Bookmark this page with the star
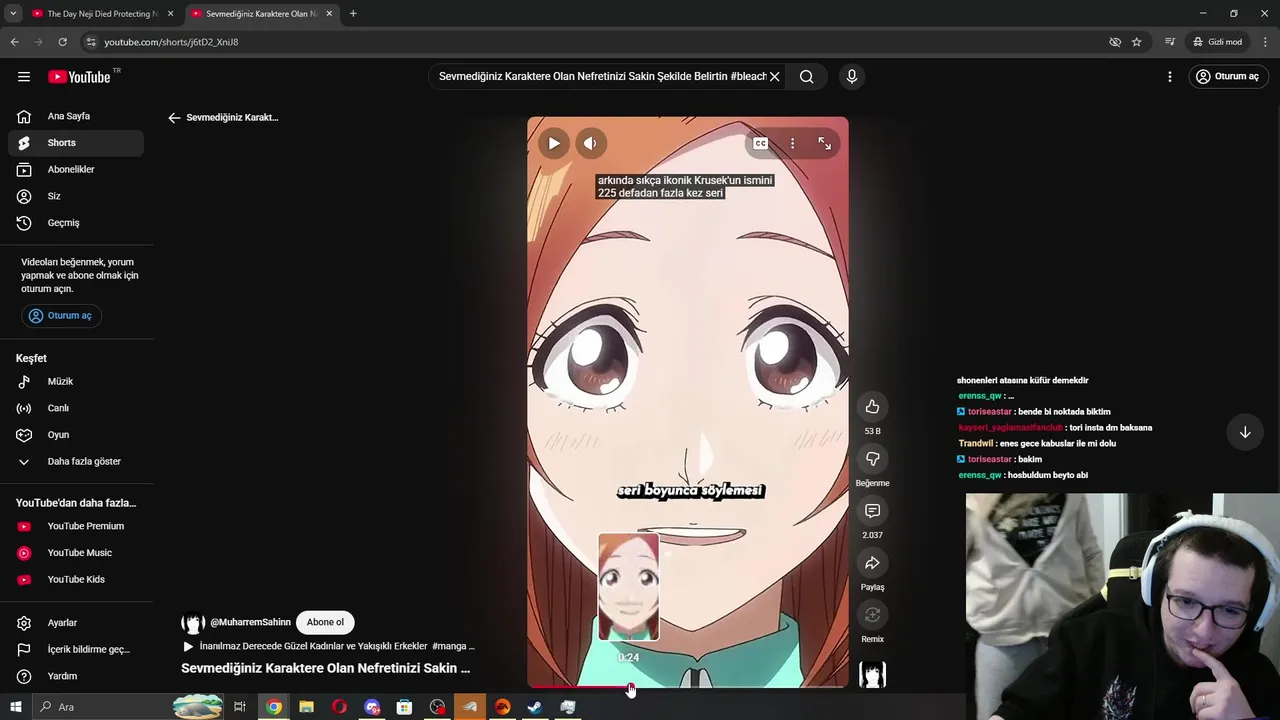This screenshot has height=720, width=1280. pyautogui.click(x=1137, y=42)
